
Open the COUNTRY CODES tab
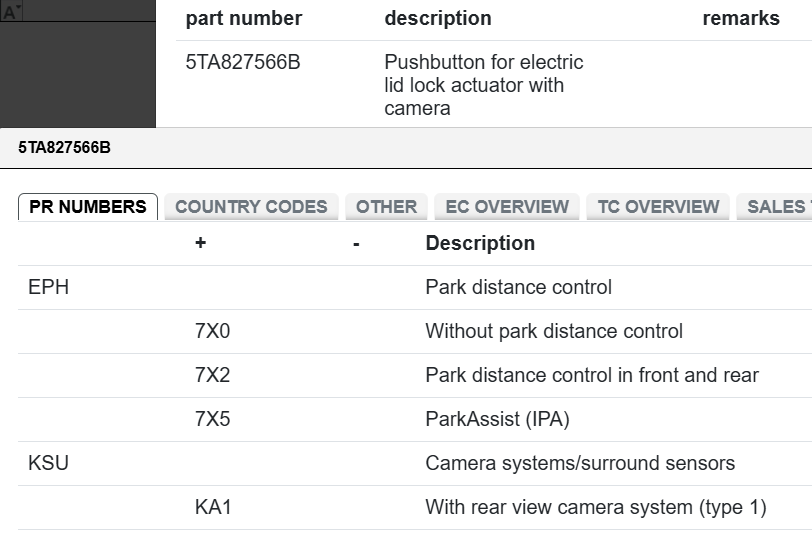[251, 207]
